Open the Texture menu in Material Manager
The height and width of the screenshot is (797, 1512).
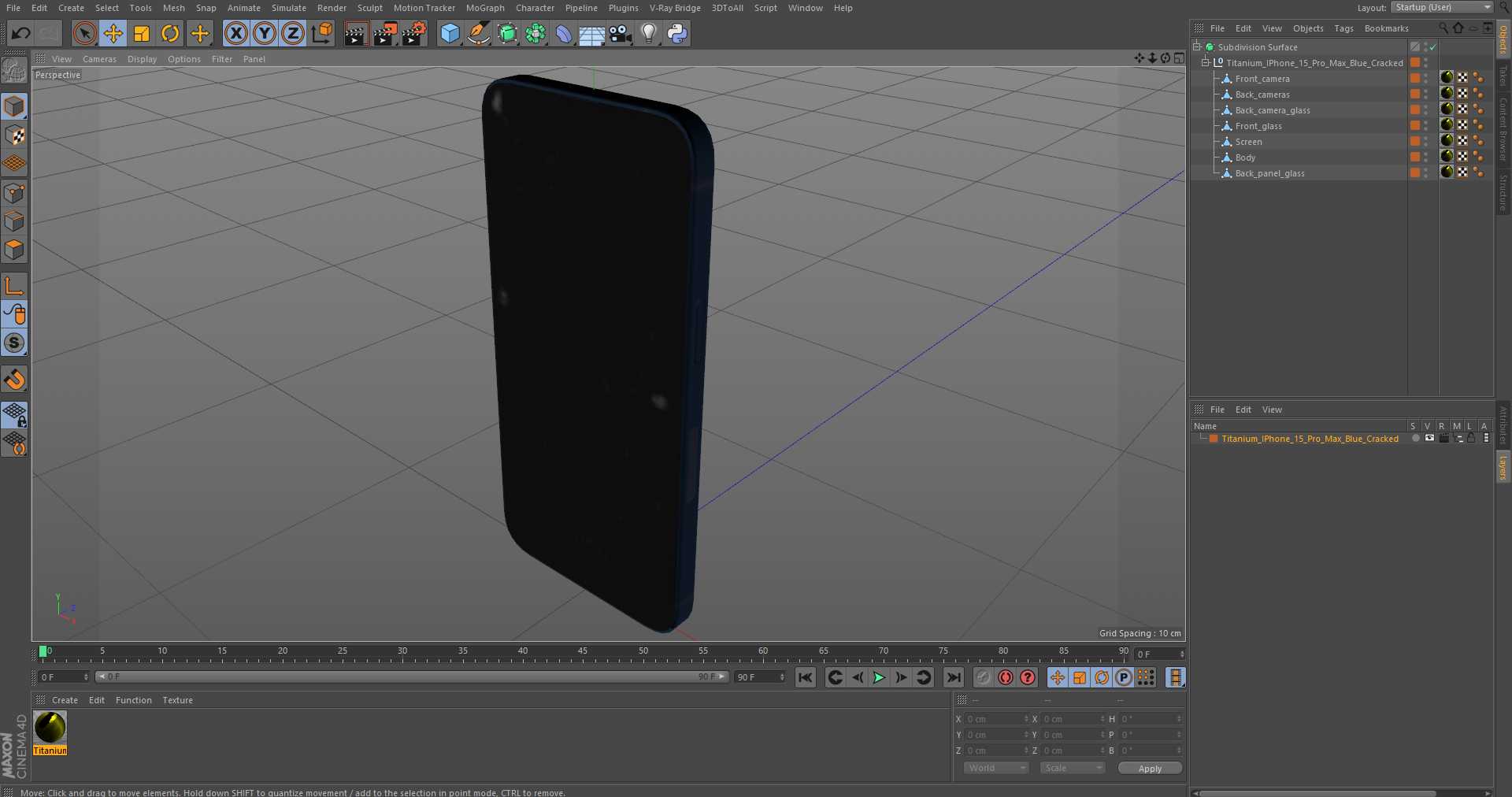point(177,700)
